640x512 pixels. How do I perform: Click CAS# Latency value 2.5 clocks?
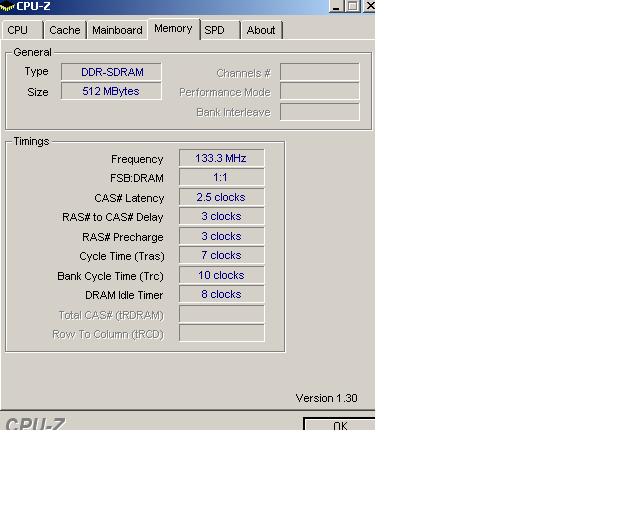(221, 197)
